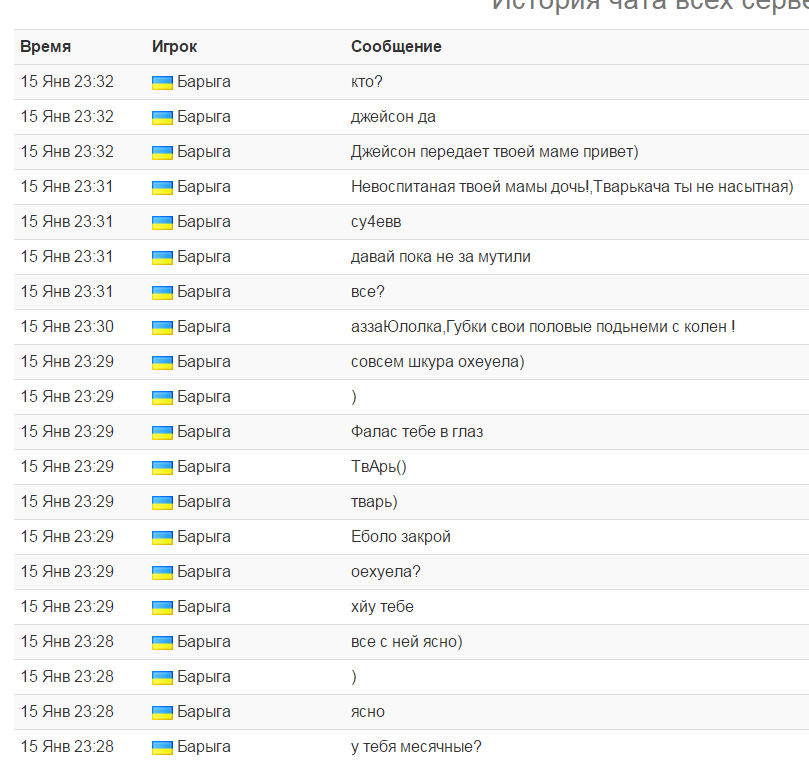Click the flag icon in "все с ней ясно)" row
Viewport: 809px width, 779px height.
click(x=162, y=642)
